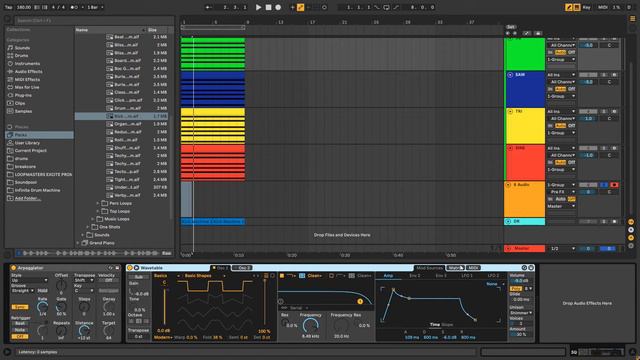Select the blue clip on the bottom track

(x=213, y=222)
